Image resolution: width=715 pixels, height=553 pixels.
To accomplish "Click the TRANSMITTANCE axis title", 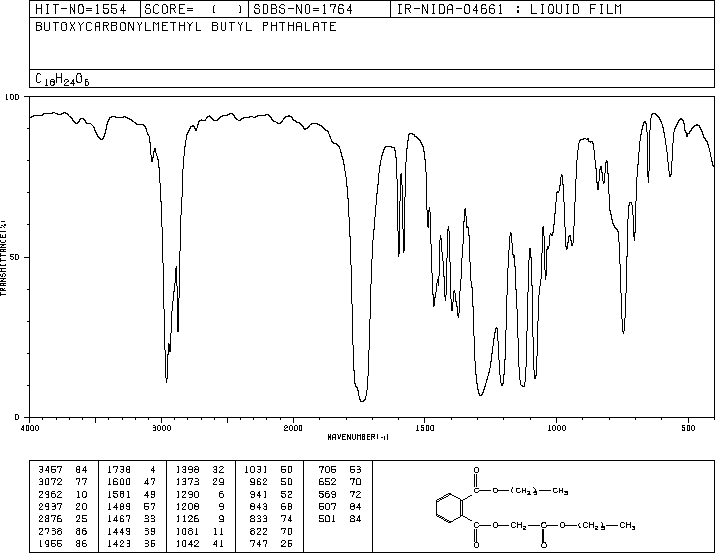I will pyautogui.click(x=3, y=258).
